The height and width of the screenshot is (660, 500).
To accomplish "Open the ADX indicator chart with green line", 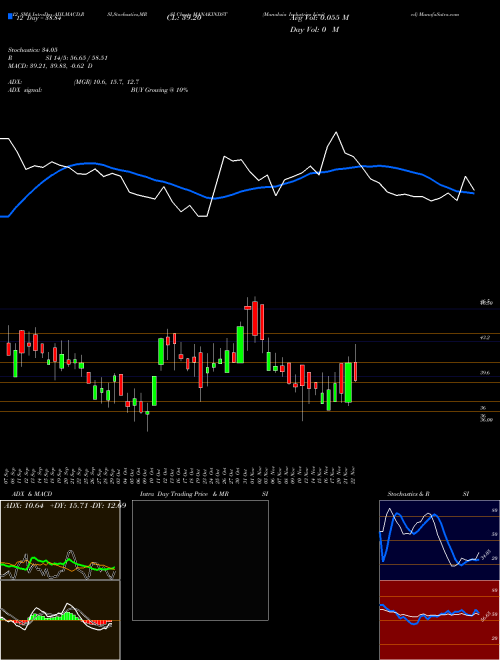I will tap(60, 540).
